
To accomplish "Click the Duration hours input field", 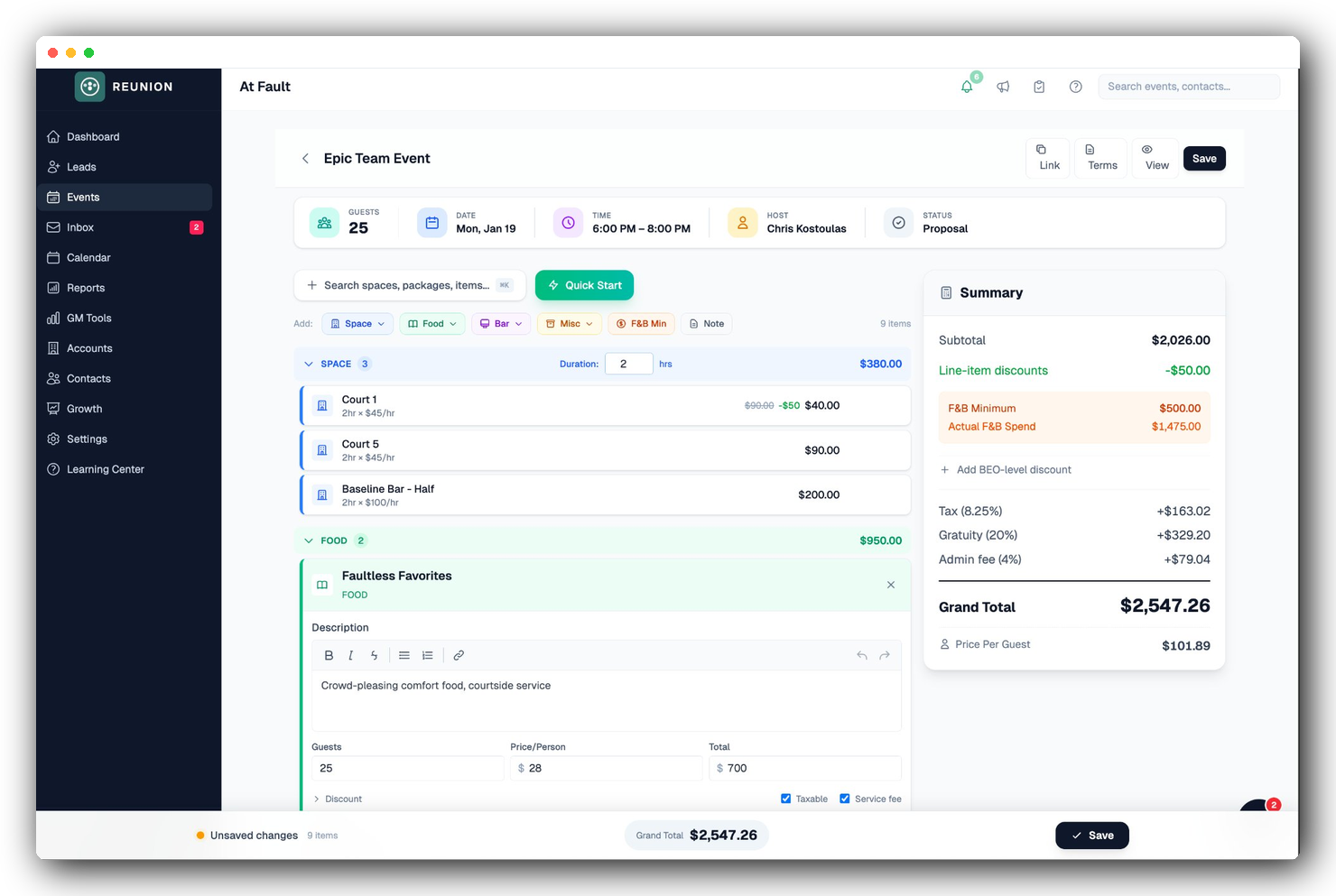I will click(629, 363).
